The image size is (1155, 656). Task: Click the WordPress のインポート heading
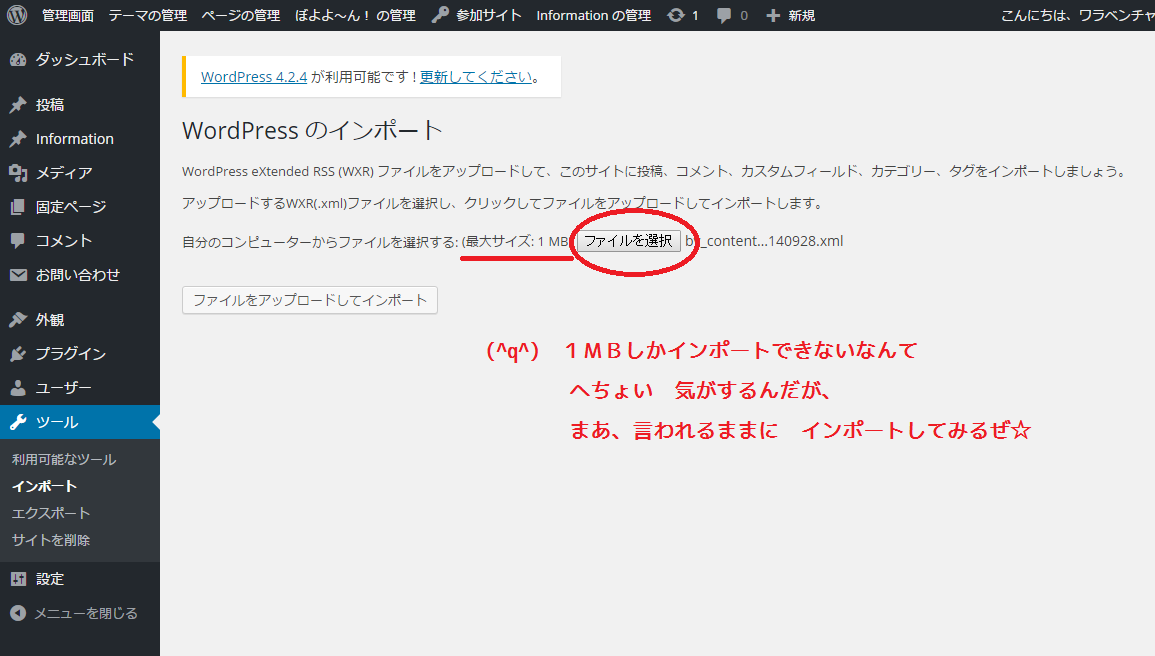coord(312,130)
